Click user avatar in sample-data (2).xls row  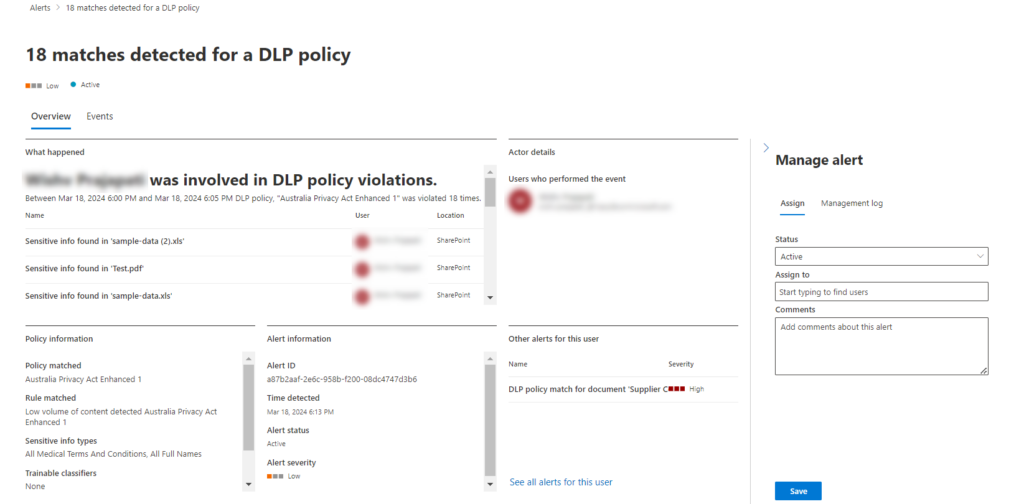(x=364, y=241)
